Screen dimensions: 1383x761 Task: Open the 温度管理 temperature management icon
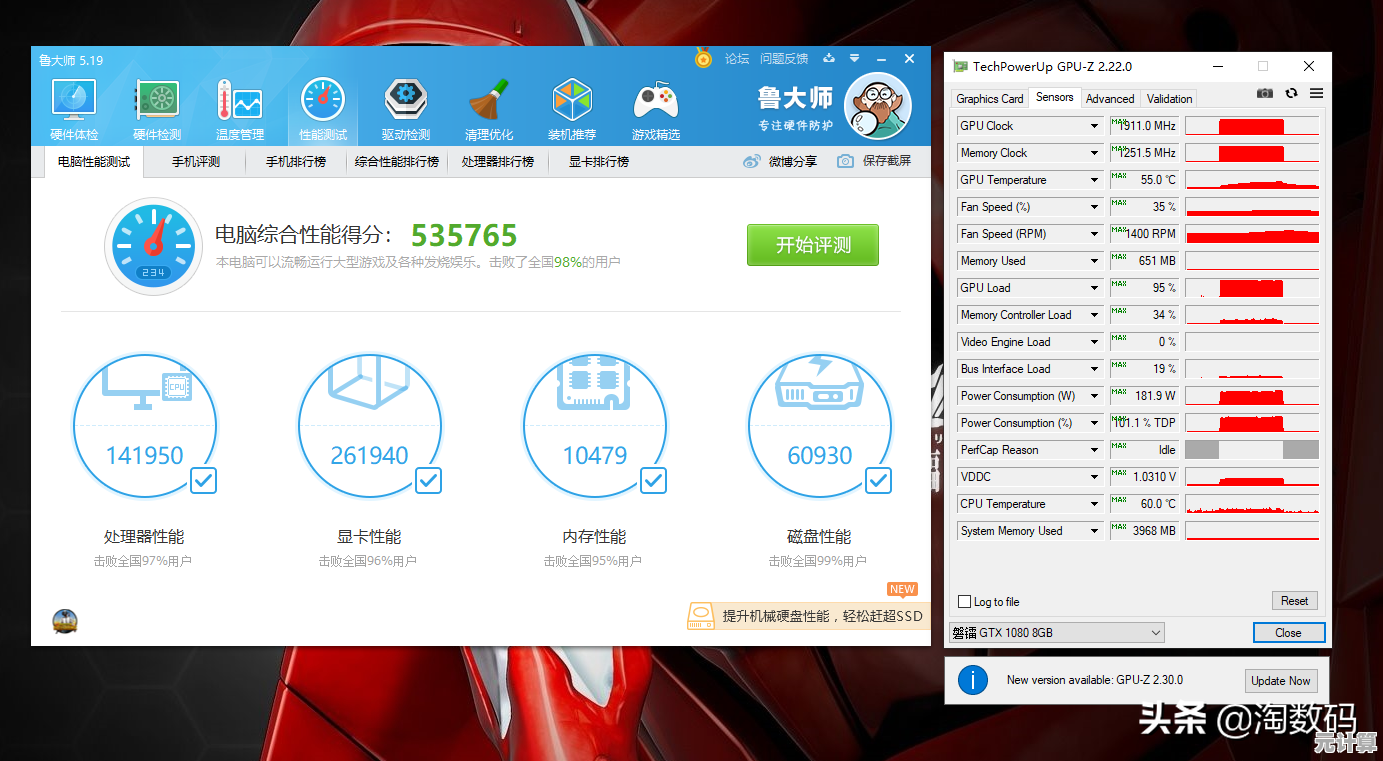tap(240, 101)
